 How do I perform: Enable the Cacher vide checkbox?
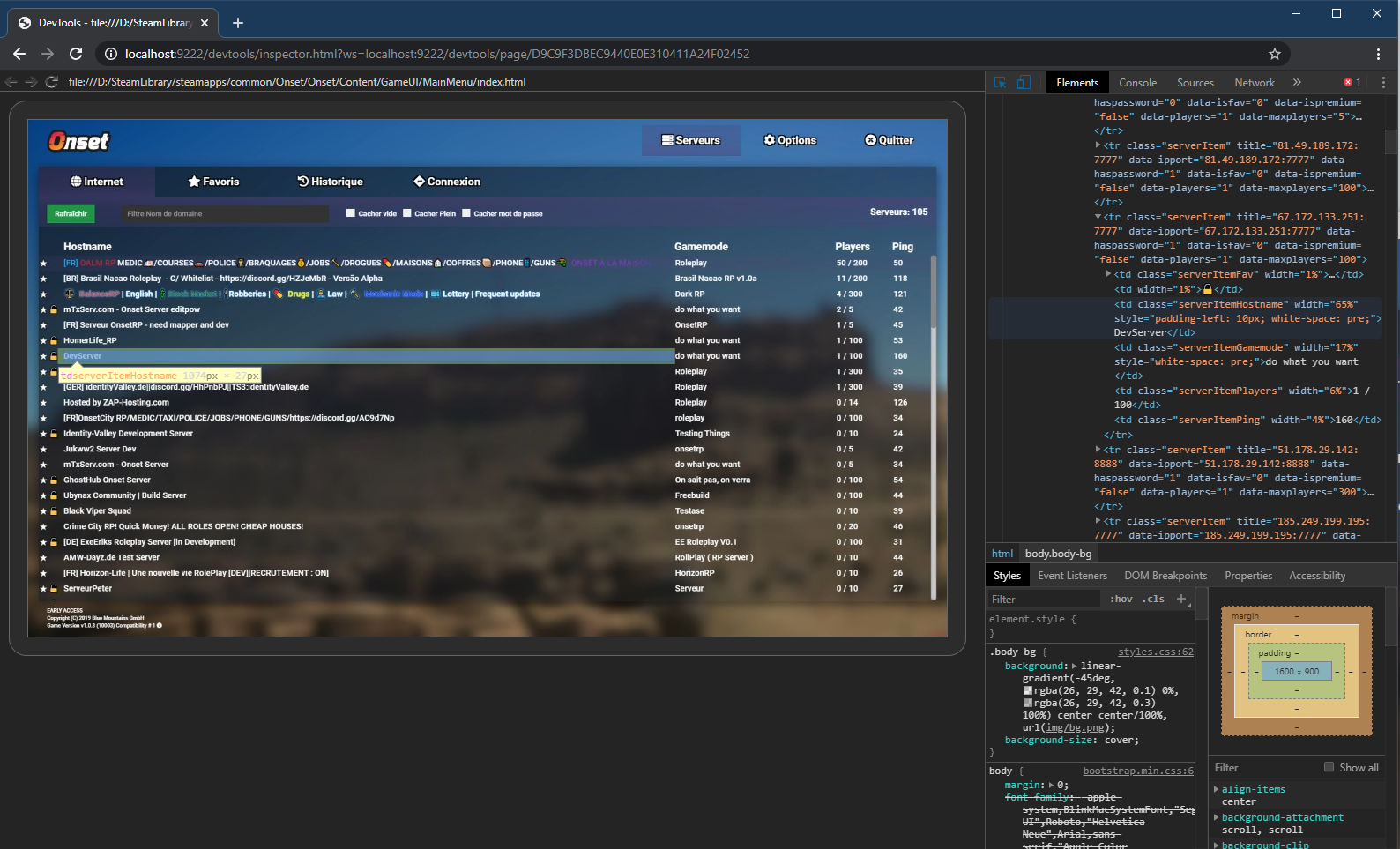(351, 213)
